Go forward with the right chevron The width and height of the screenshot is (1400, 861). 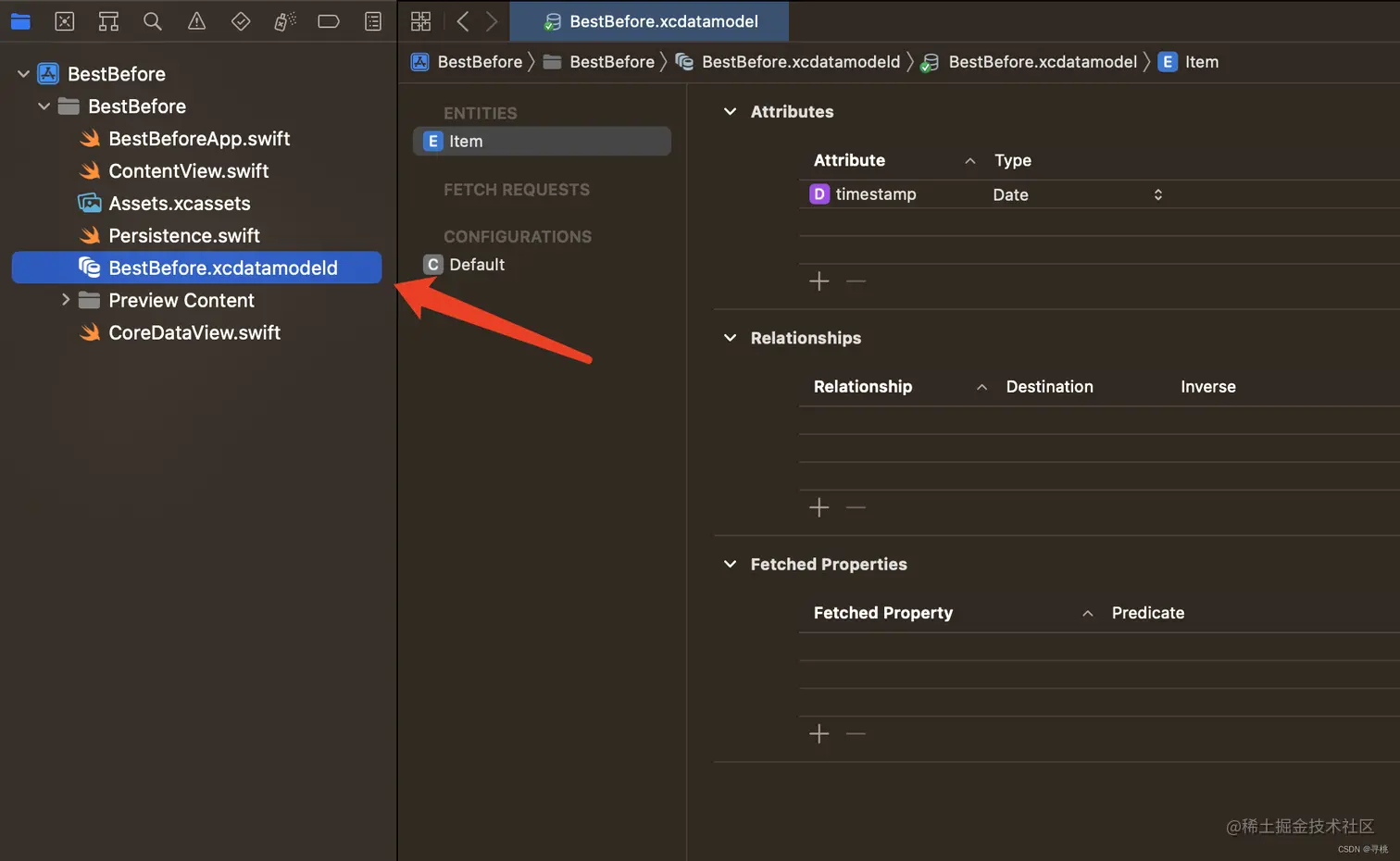(x=492, y=21)
